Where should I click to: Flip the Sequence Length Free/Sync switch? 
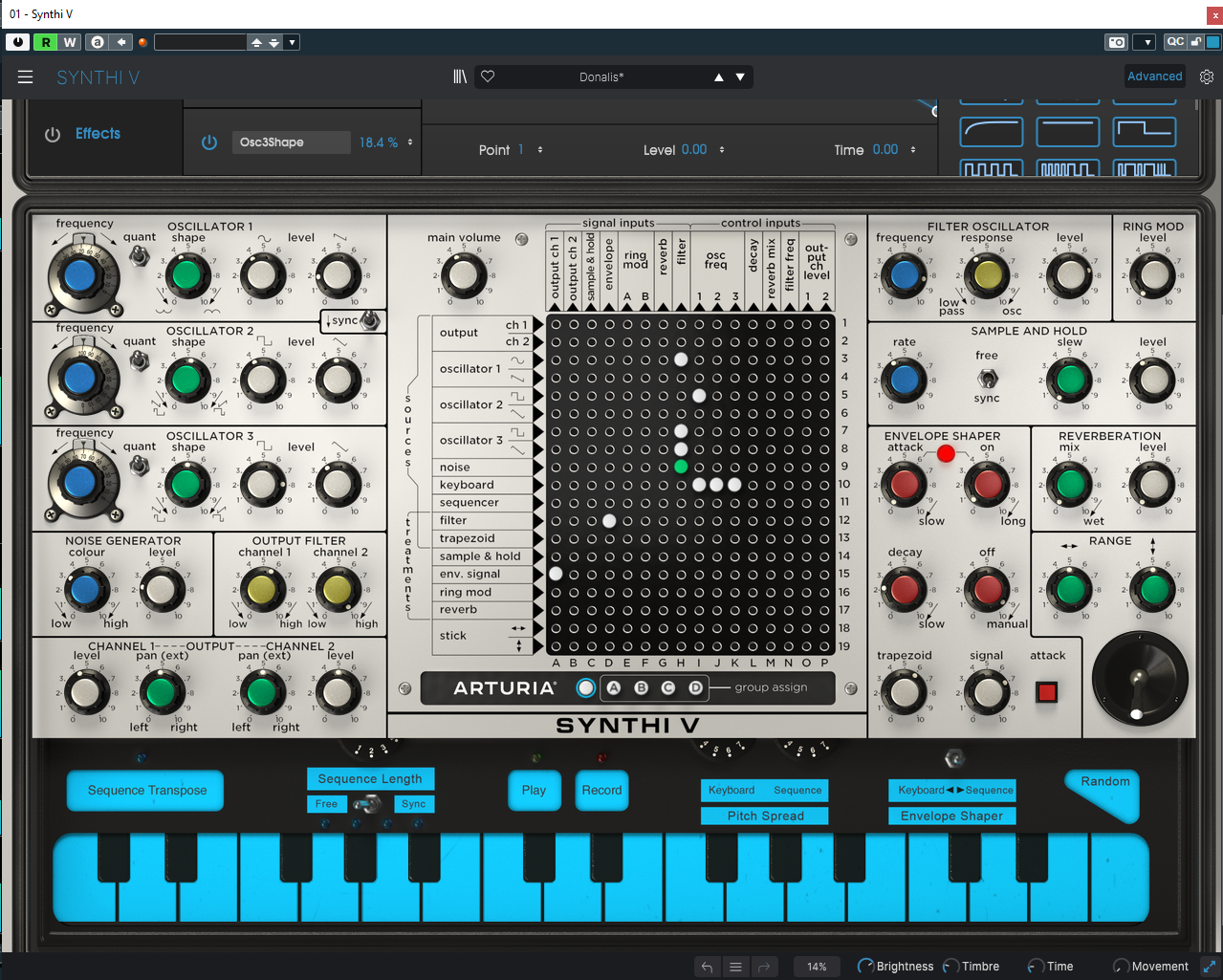pos(368,804)
